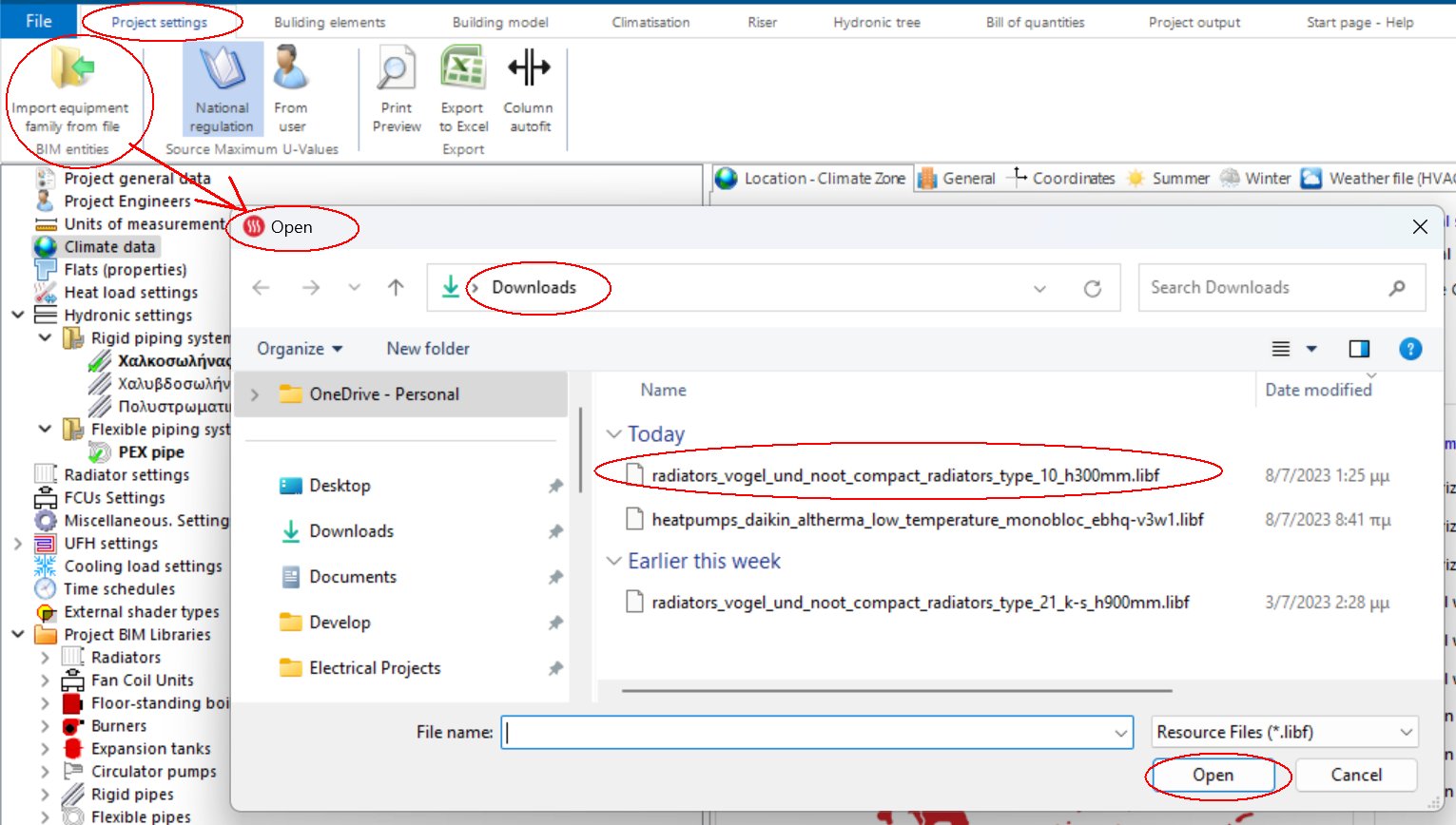The width and height of the screenshot is (1456, 825).
Task: Refresh the Downloads folder listing
Action: pyautogui.click(x=1093, y=288)
